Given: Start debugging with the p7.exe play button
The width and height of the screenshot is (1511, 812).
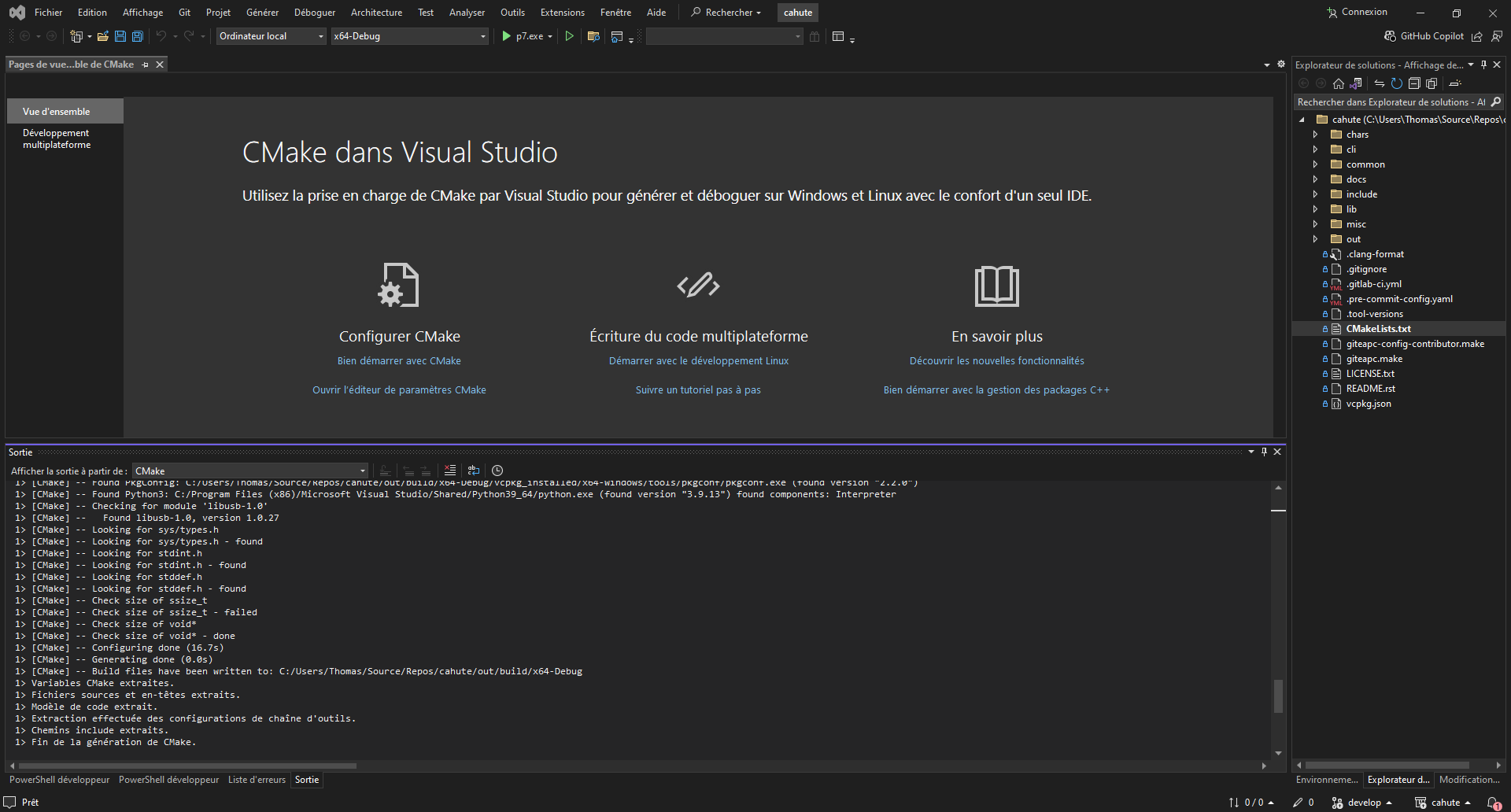Looking at the screenshot, I should pos(507,36).
